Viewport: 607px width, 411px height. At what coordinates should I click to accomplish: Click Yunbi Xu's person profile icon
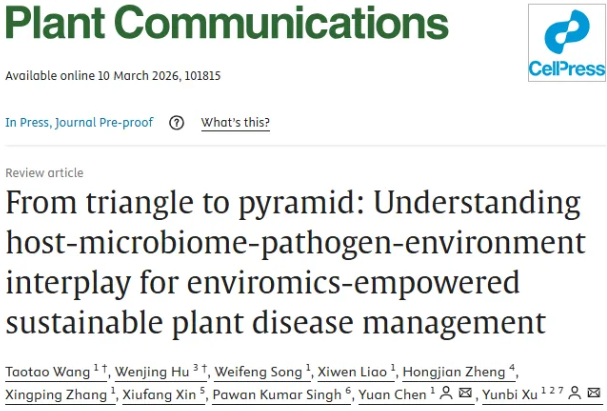pyautogui.click(x=576, y=395)
